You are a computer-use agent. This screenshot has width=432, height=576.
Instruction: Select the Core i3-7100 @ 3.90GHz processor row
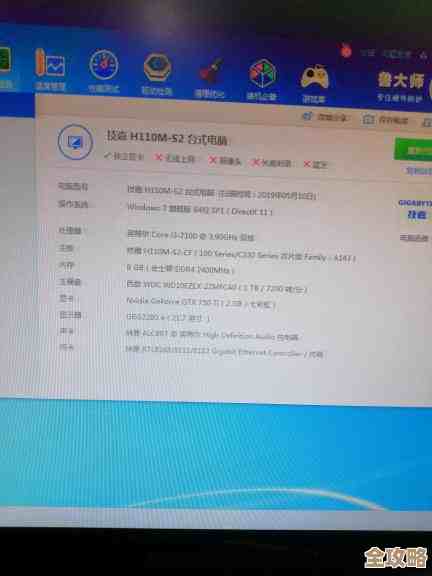point(191,235)
